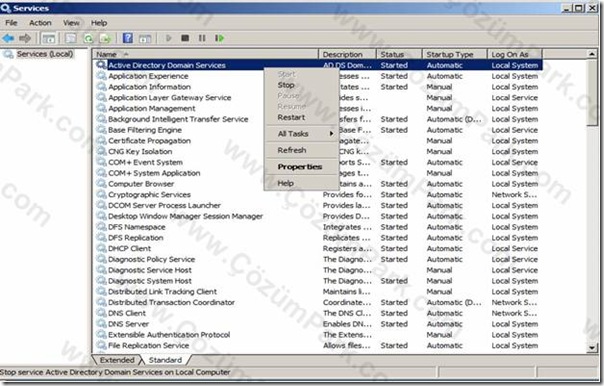Click gear icon of CNG Key Isolation

click(x=101, y=151)
